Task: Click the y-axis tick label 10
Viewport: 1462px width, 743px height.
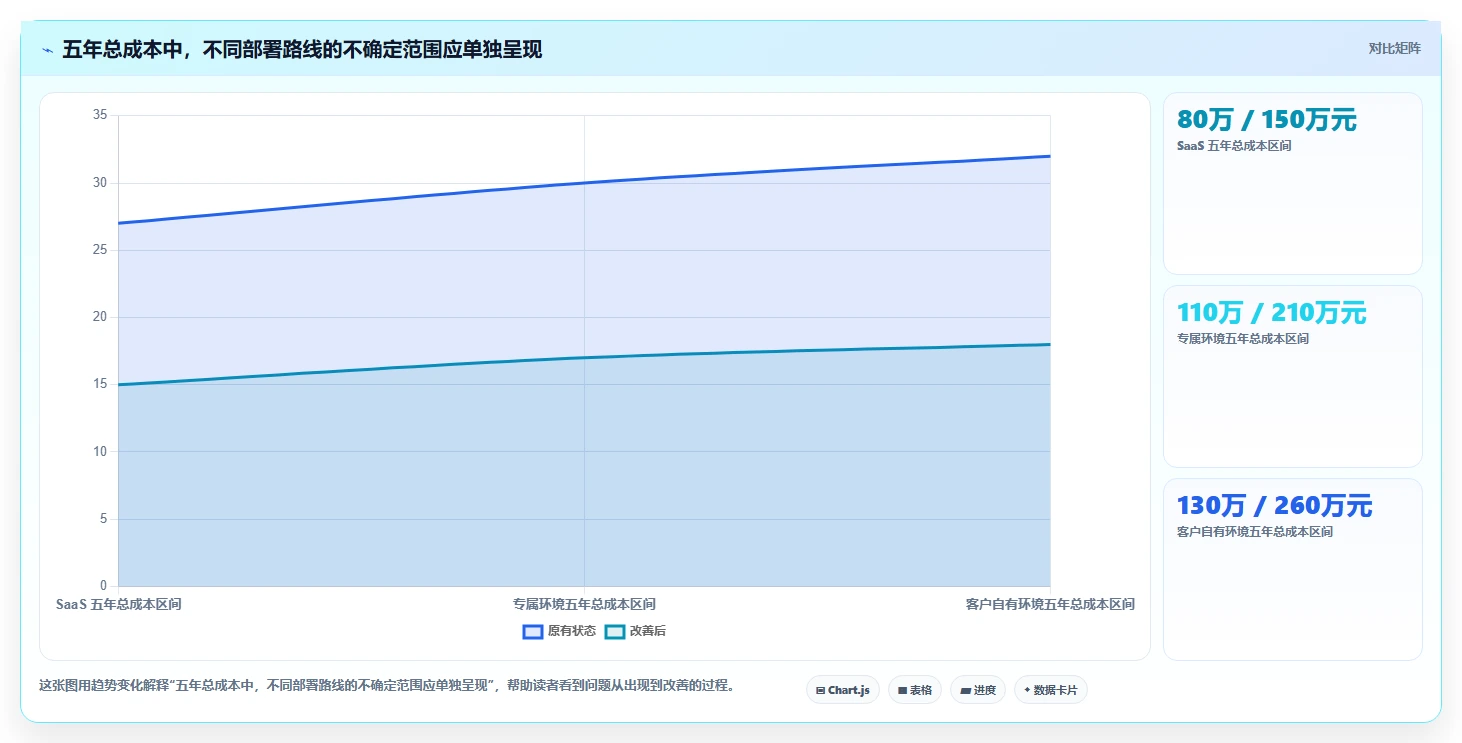Action: click(99, 452)
